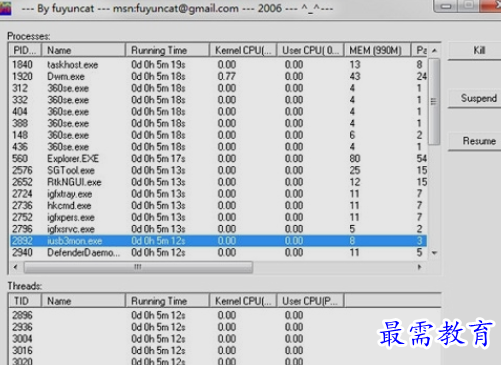
Task: Click the Threads list Name column header
Action: (83, 301)
